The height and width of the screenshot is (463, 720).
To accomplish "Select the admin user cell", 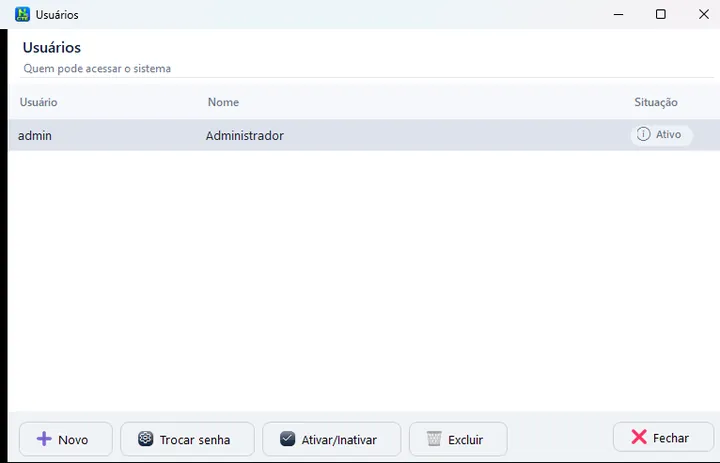I will coord(35,136).
